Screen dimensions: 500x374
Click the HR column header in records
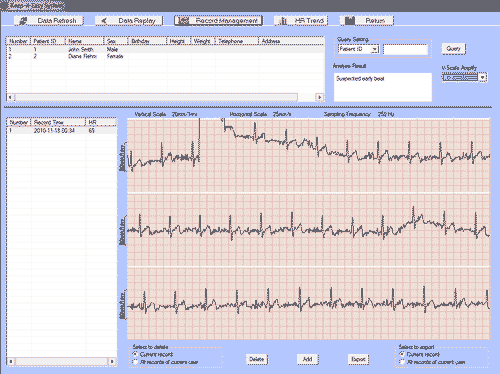101,122
